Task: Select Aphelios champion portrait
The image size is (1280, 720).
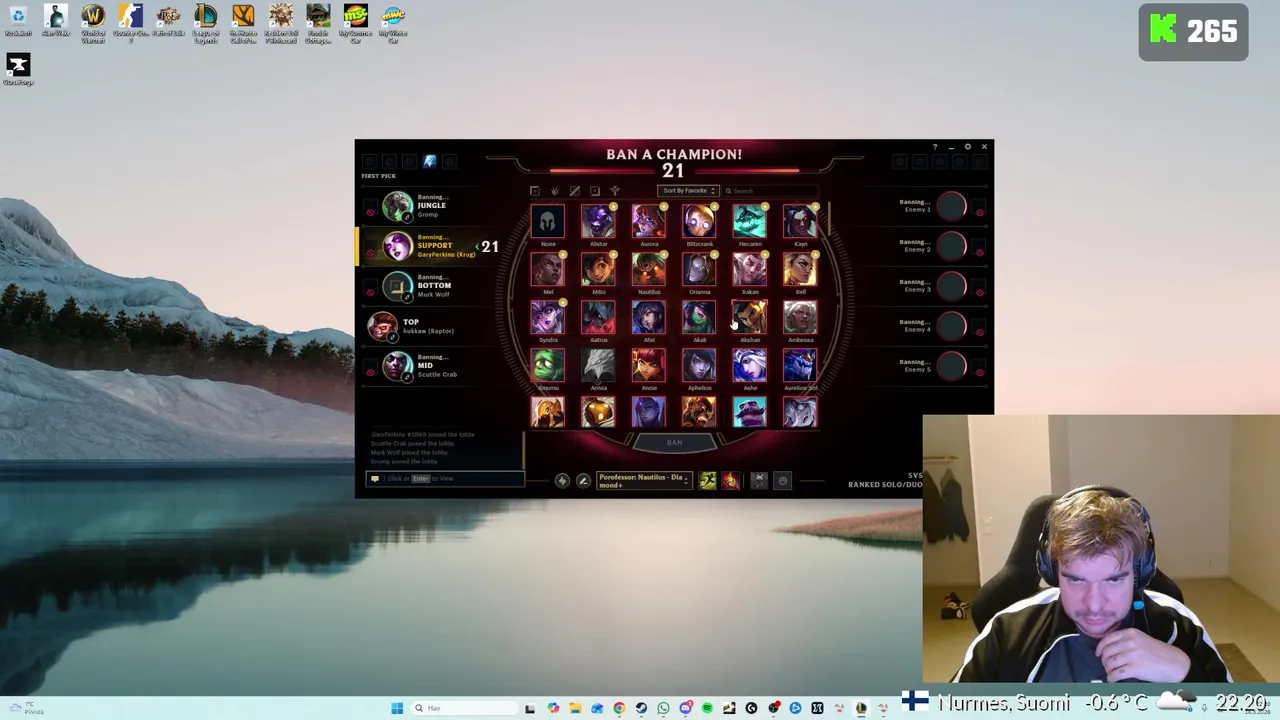Action: 699,365
